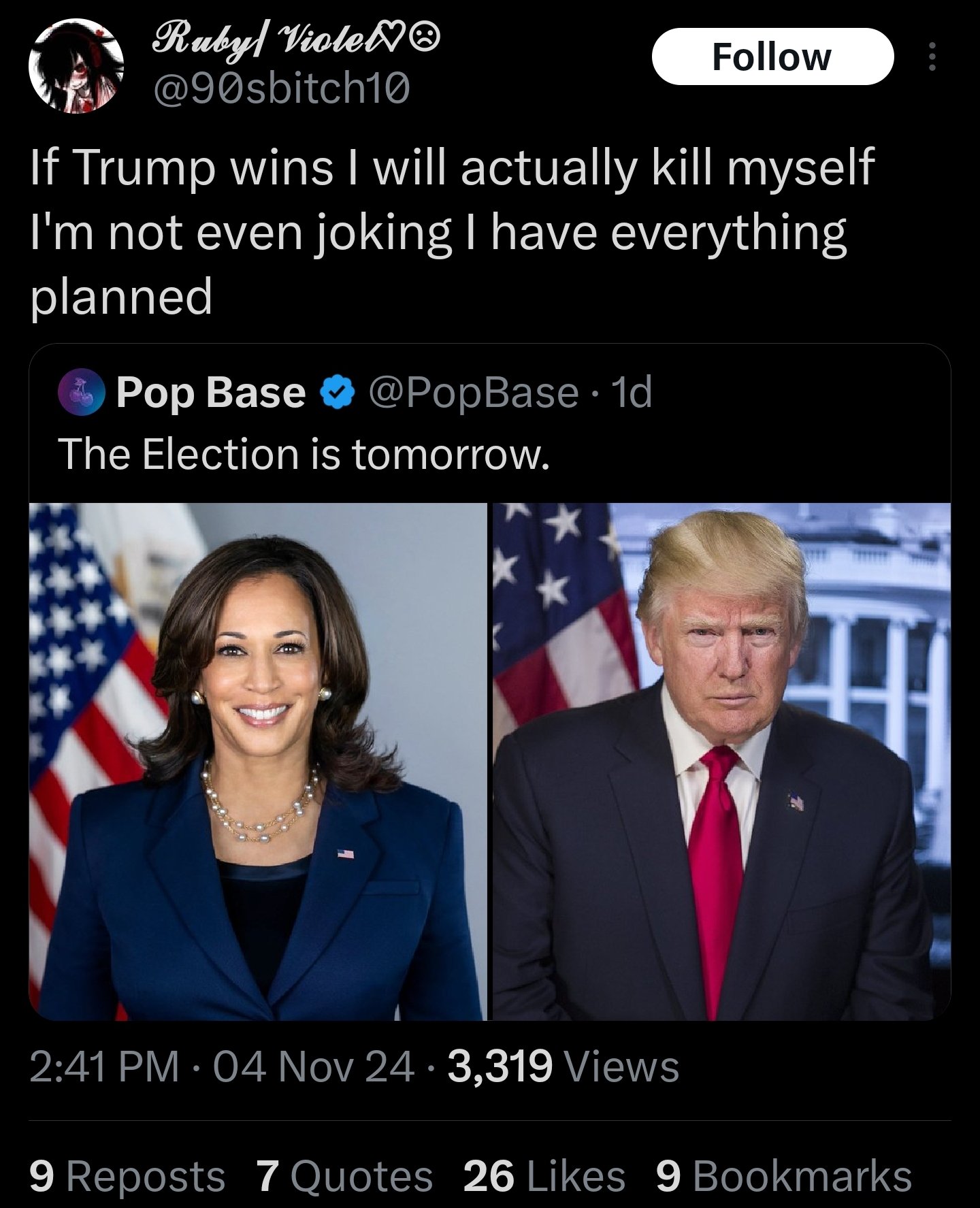Open the quoted post's 1d timestamp

(632, 393)
